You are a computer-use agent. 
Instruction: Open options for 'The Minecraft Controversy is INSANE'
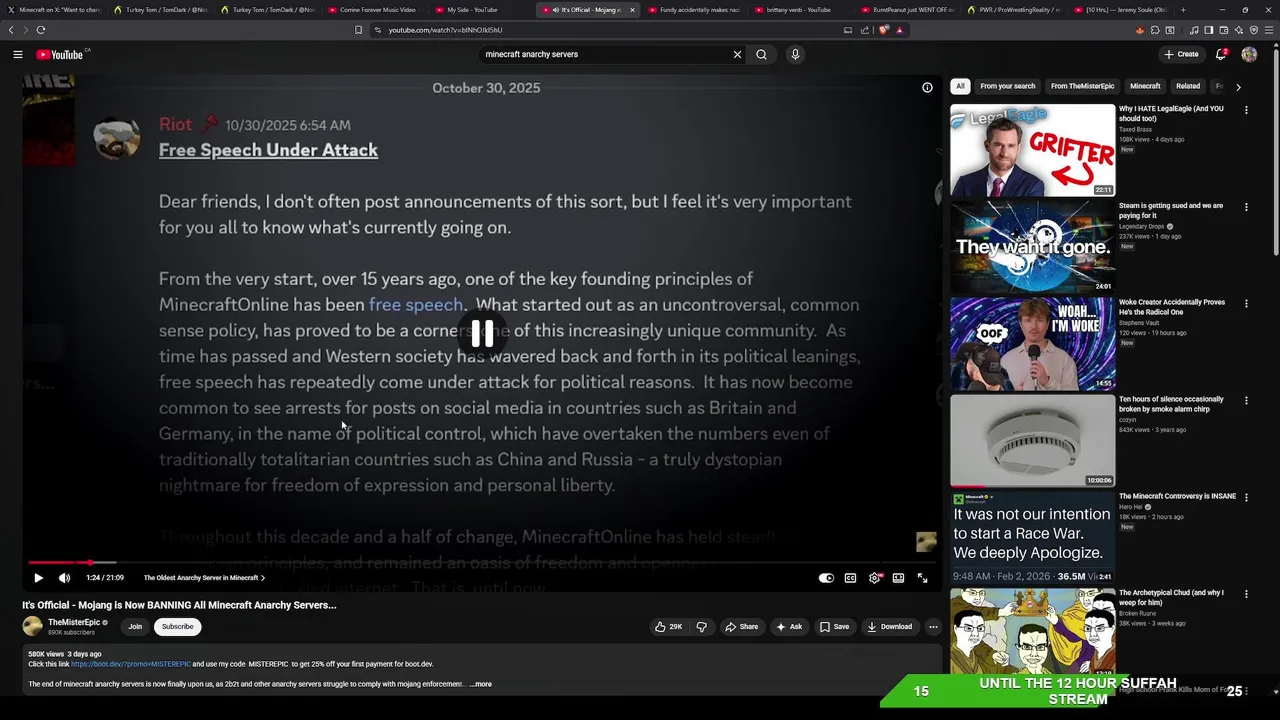tap(1246, 497)
